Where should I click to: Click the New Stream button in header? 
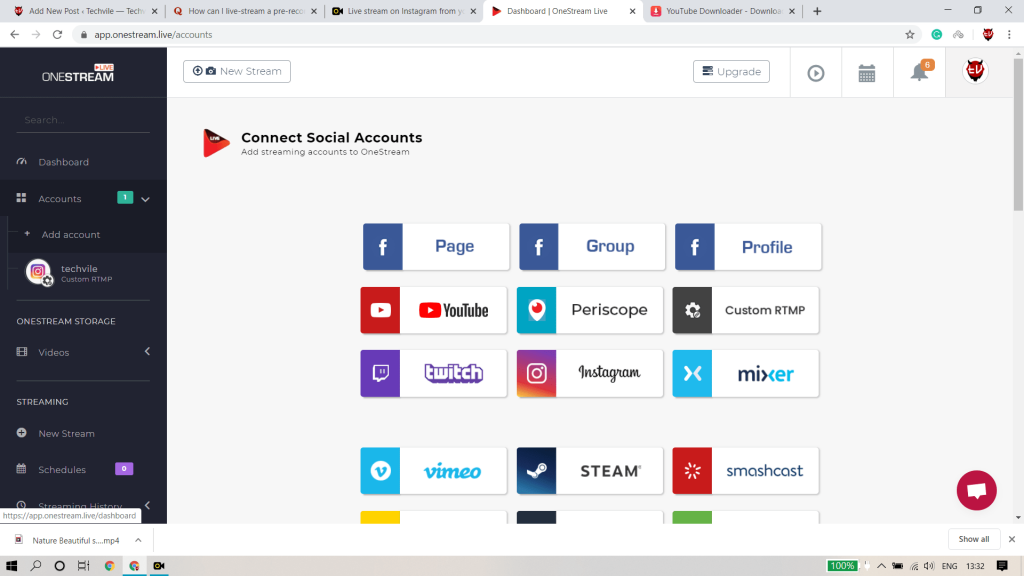[237, 71]
